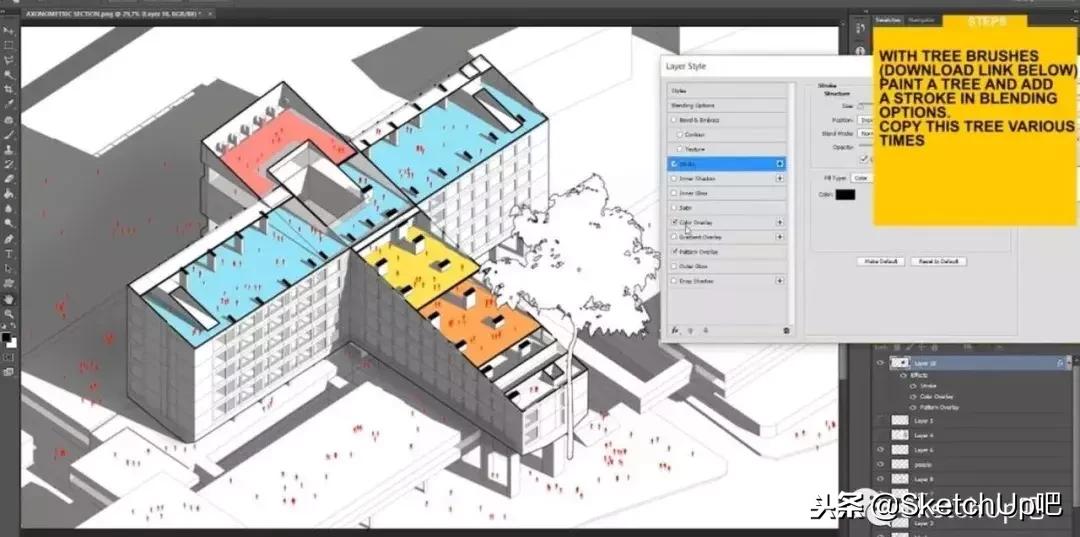Click the Make Default button

coord(880,262)
